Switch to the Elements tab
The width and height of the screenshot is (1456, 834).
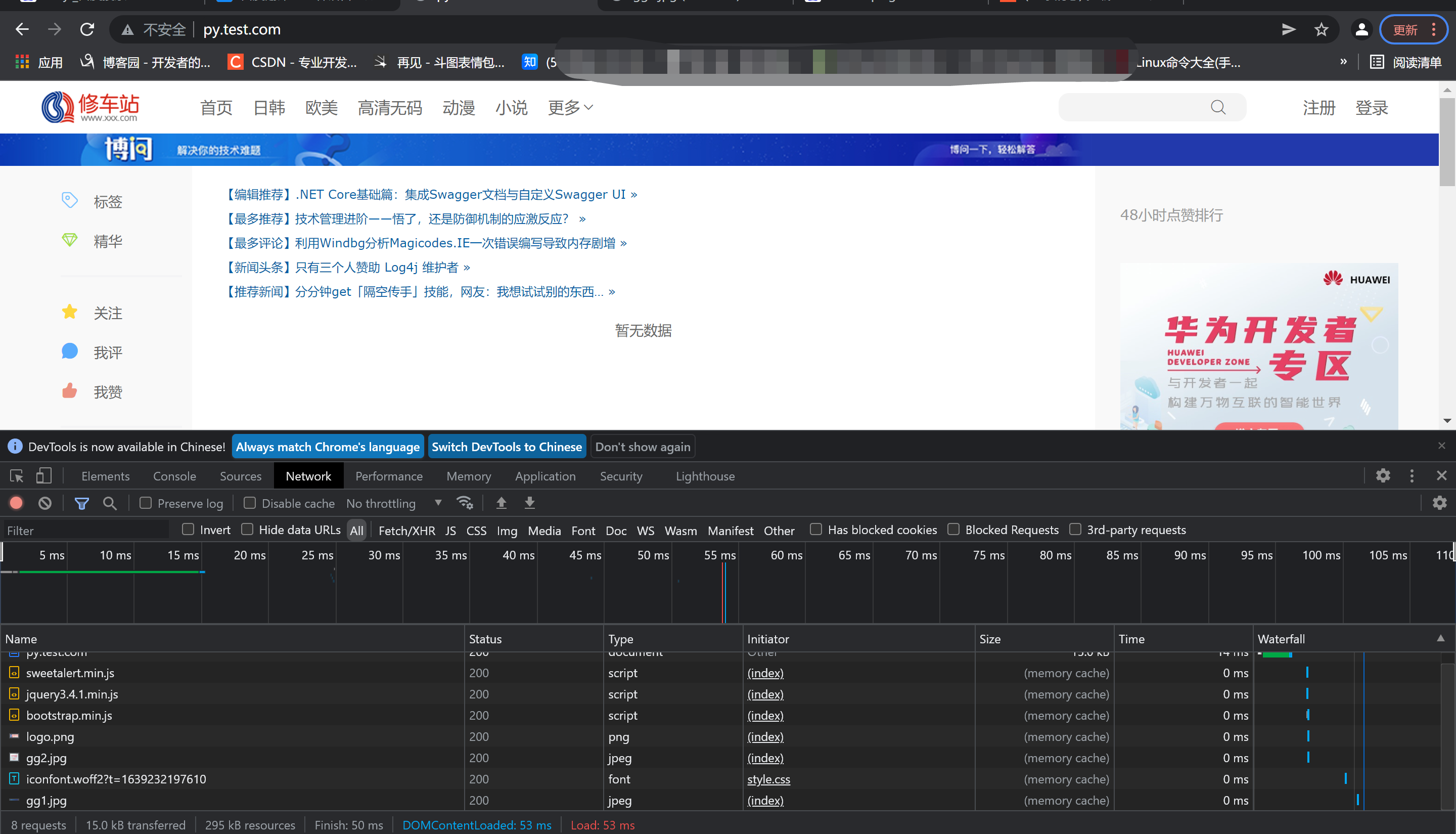(x=105, y=476)
